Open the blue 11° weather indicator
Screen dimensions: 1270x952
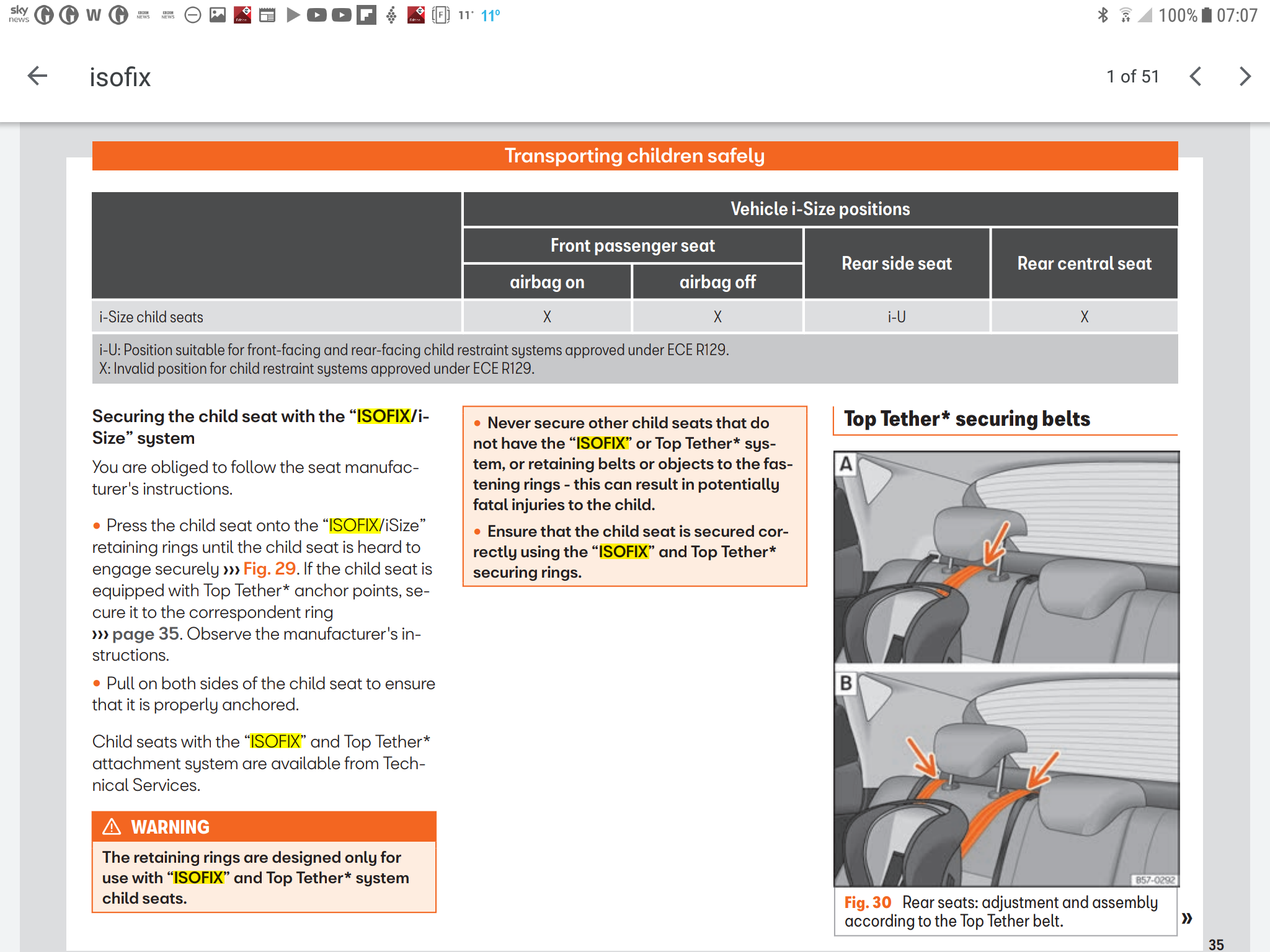coord(491,15)
